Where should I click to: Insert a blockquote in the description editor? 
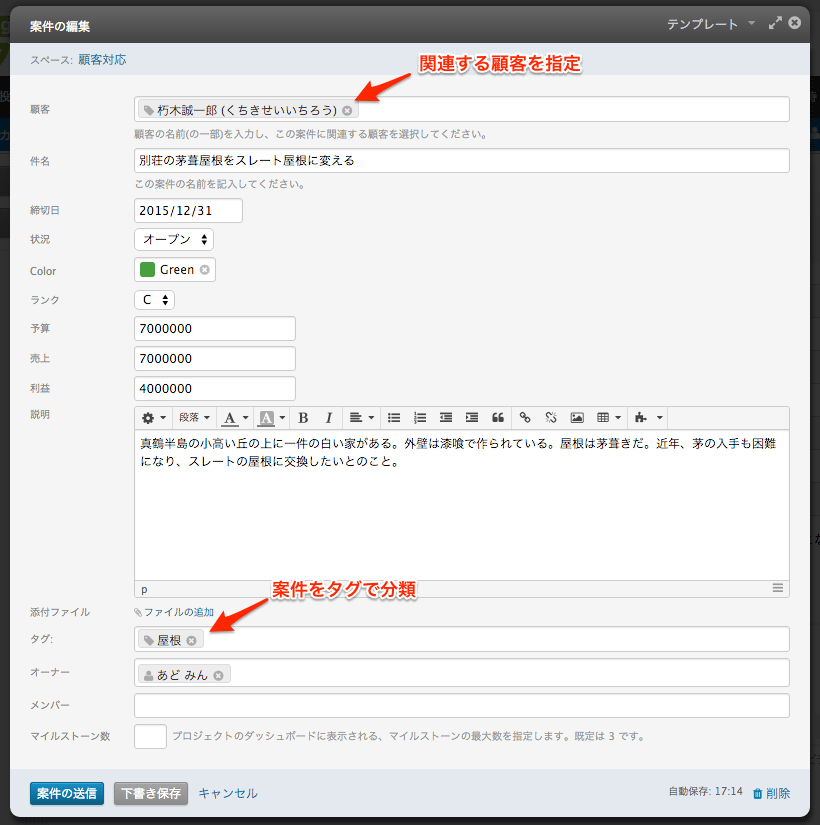496,417
